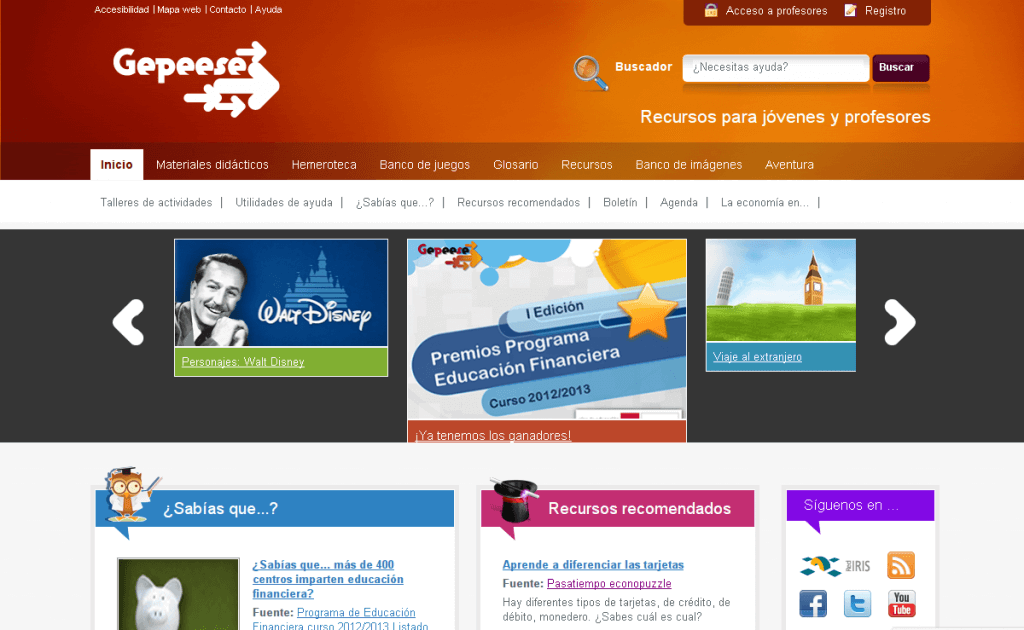Select Glosario in the navigation bar
This screenshot has width=1024, height=630.
[515, 165]
